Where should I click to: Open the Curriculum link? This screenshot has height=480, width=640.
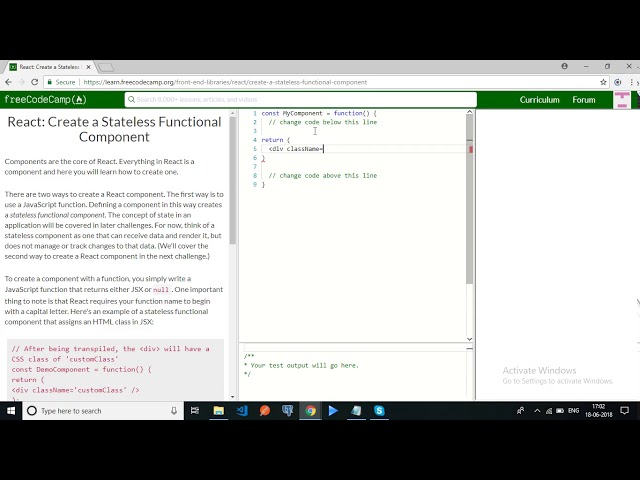(539, 100)
